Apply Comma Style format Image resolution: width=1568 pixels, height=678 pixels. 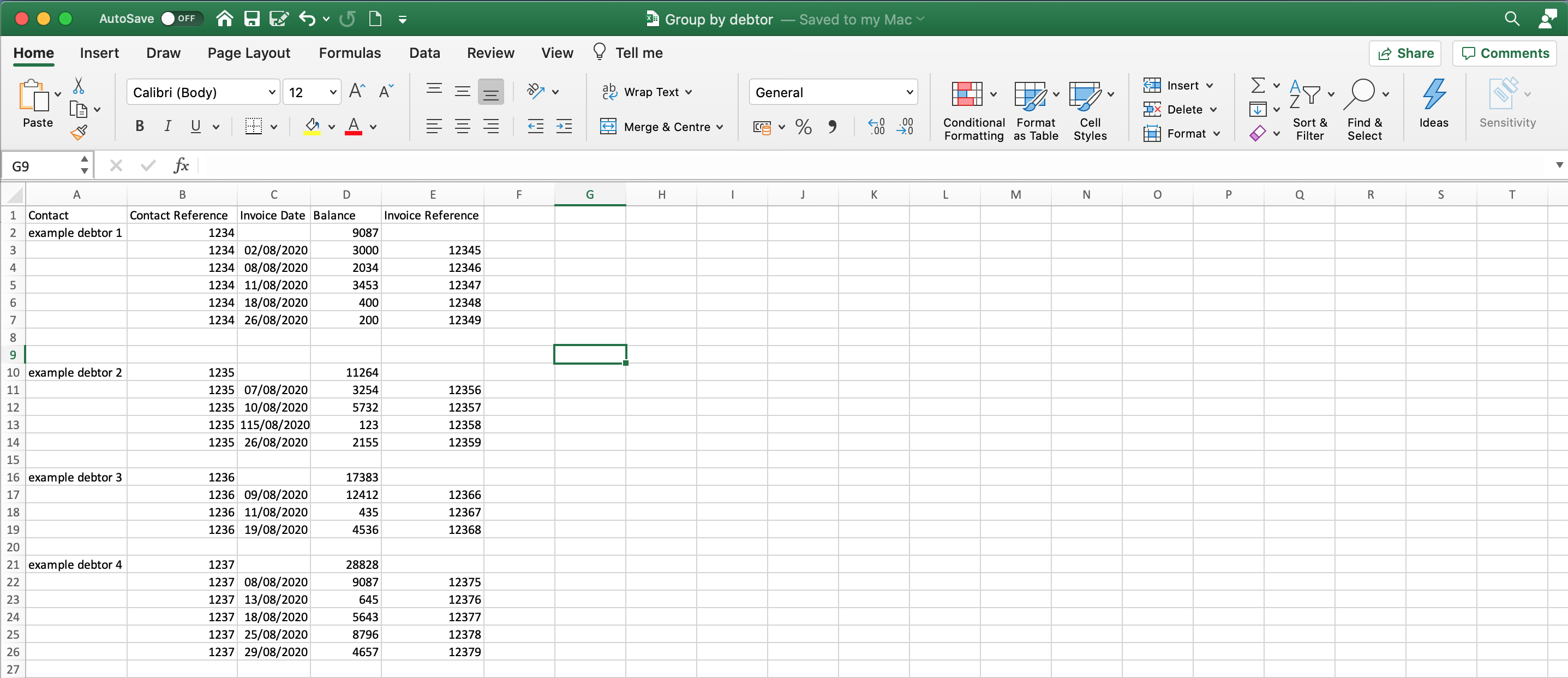click(832, 127)
